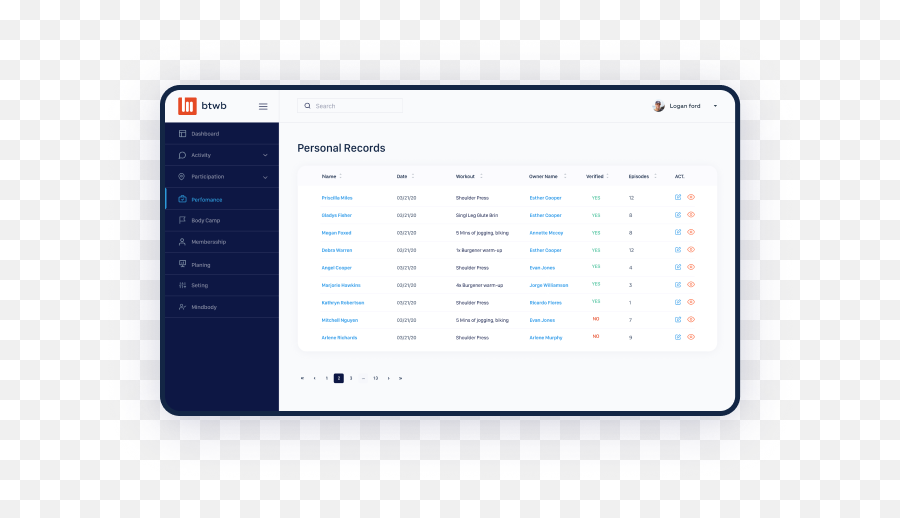Click the pagination ellipsis button
Screen dimensions: 900x518
pyautogui.click(x=363, y=378)
